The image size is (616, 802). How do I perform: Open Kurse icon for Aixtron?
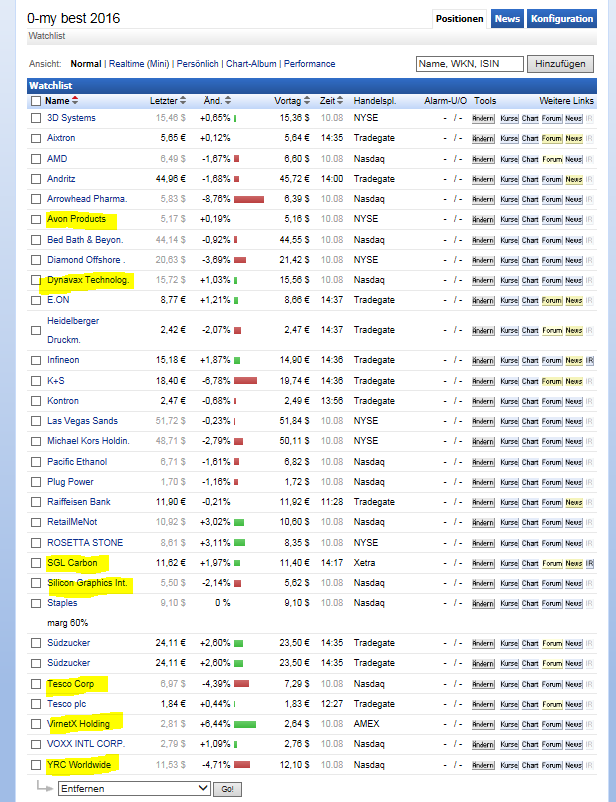pos(509,139)
